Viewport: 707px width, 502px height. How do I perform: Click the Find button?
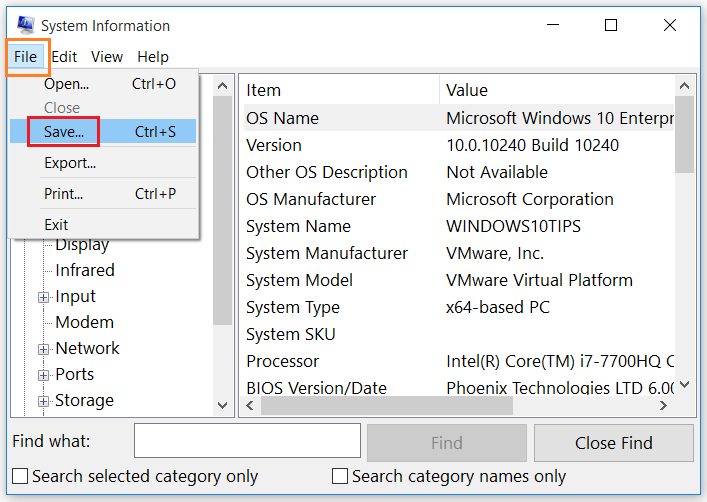[x=447, y=443]
